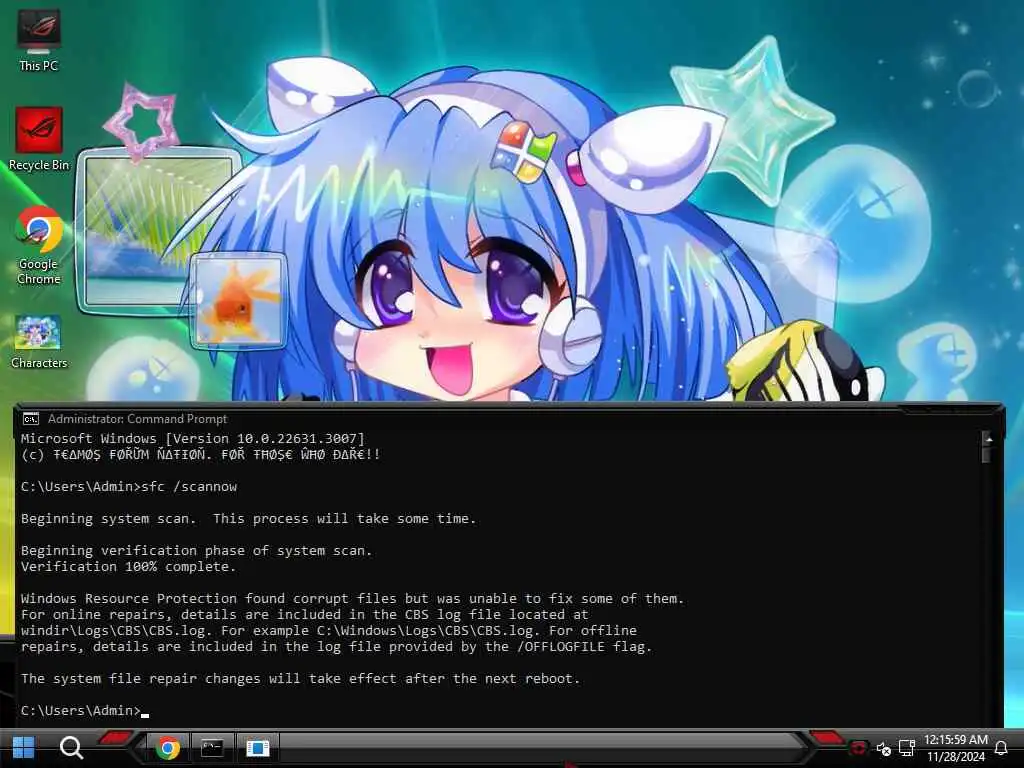Click the line mentioning /OFFLOGFILE flag

[336, 647]
